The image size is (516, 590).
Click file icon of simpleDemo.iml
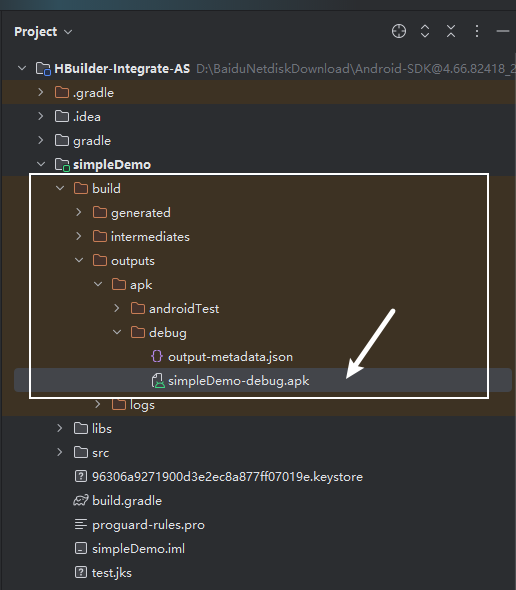point(81,549)
